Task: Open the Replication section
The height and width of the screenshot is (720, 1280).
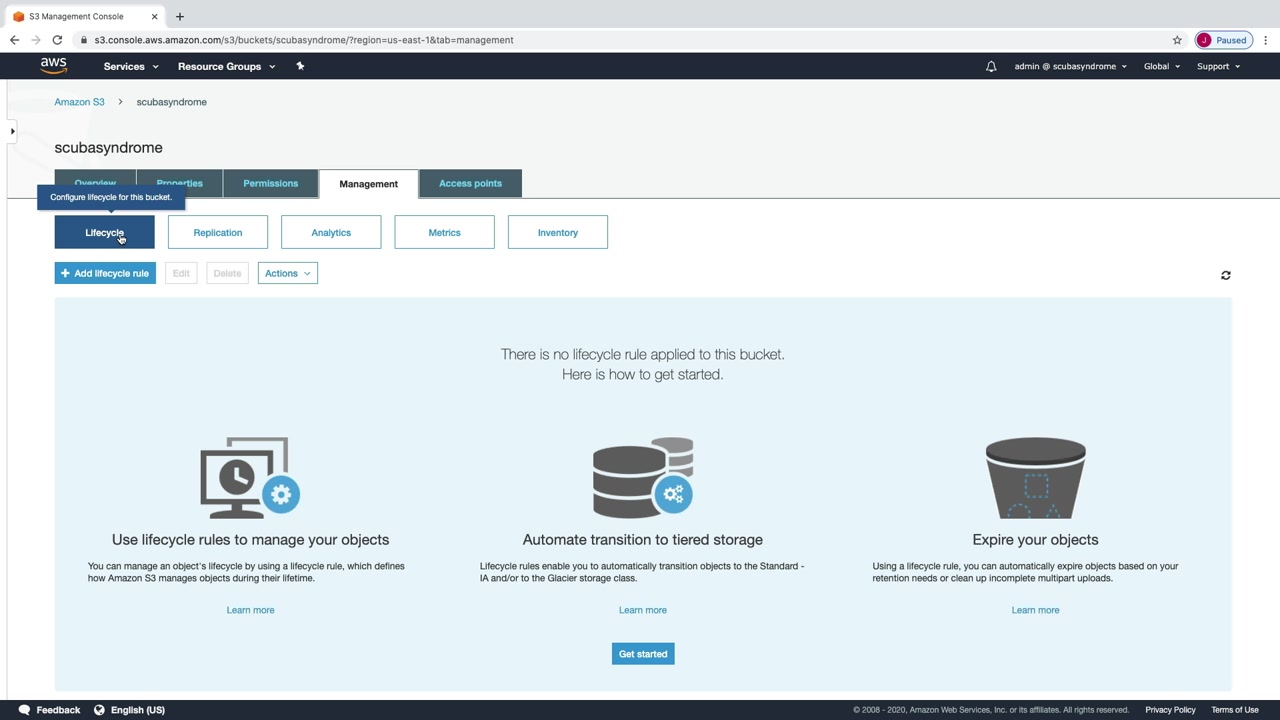Action: tap(218, 233)
